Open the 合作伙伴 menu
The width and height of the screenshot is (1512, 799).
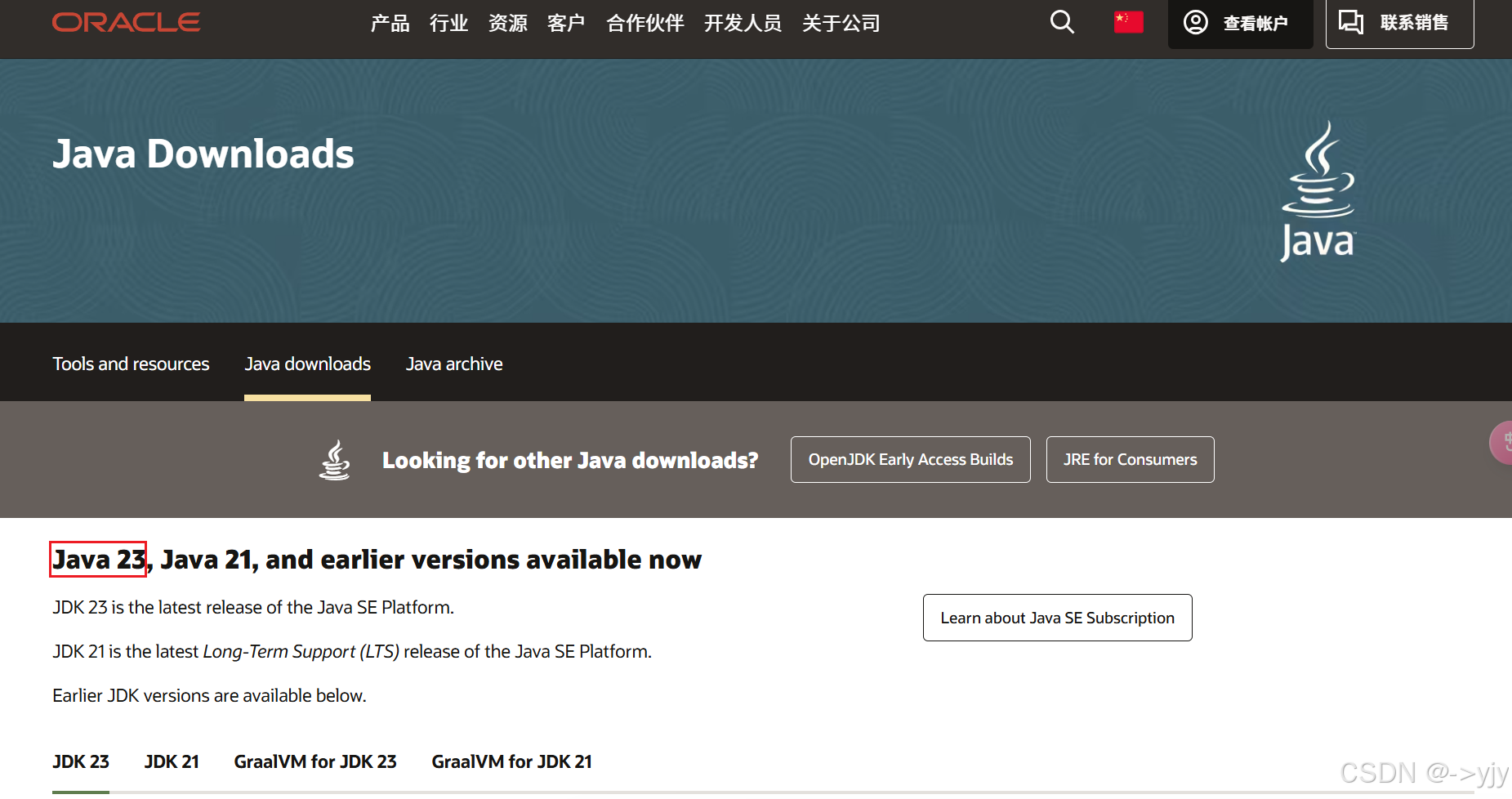(x=644, y=23)
